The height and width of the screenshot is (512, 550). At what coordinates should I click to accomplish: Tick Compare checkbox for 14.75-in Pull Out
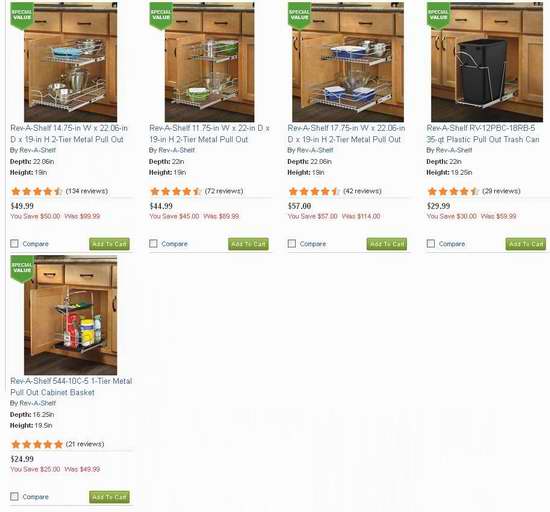click(x=14, y=243)
